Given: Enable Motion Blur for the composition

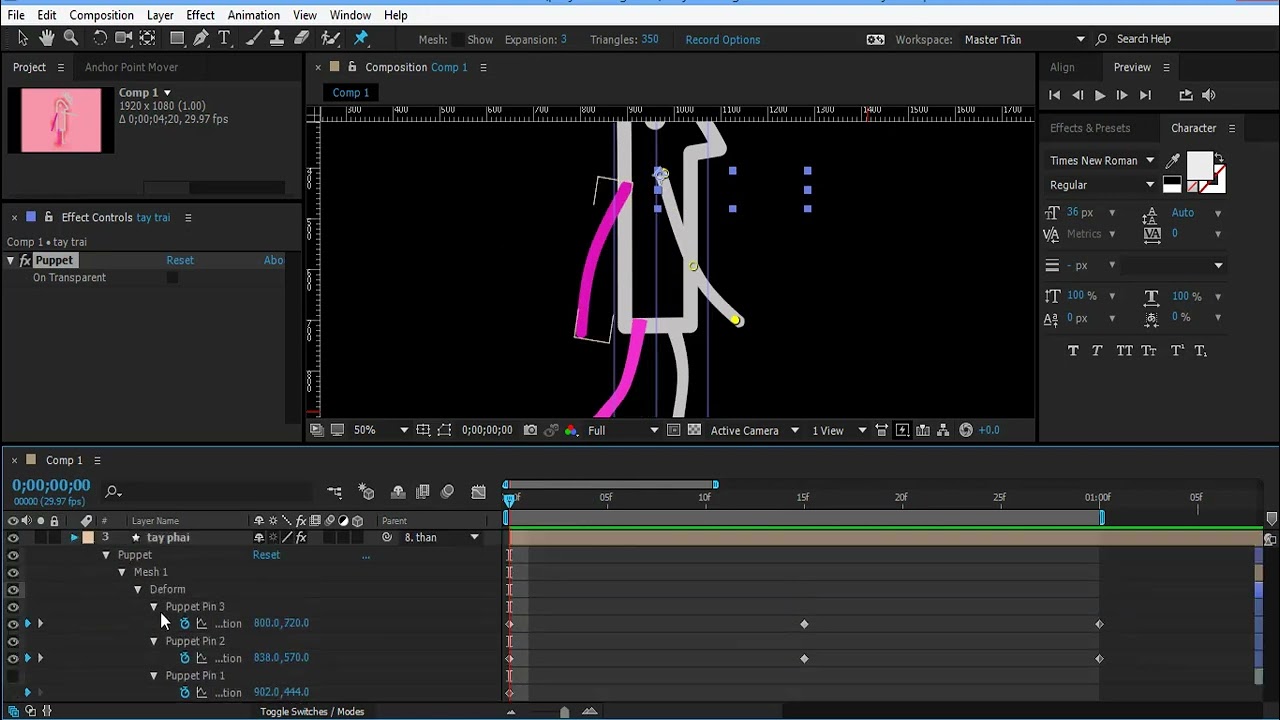Looking at the screenshot, I should pyautogui.click(x=447, y=491).
